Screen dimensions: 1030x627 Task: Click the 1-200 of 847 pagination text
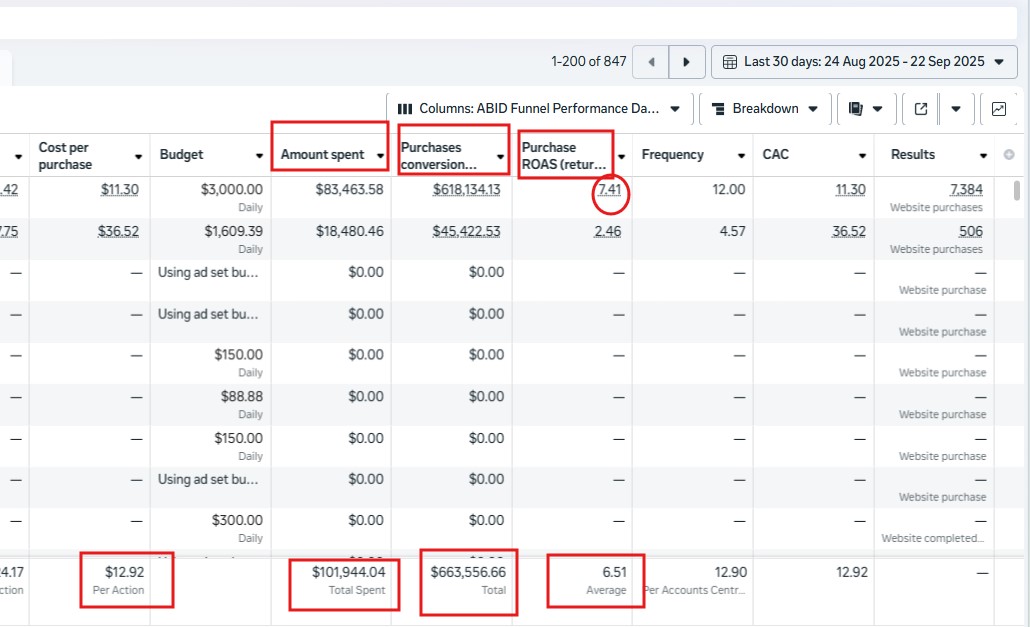589,62
